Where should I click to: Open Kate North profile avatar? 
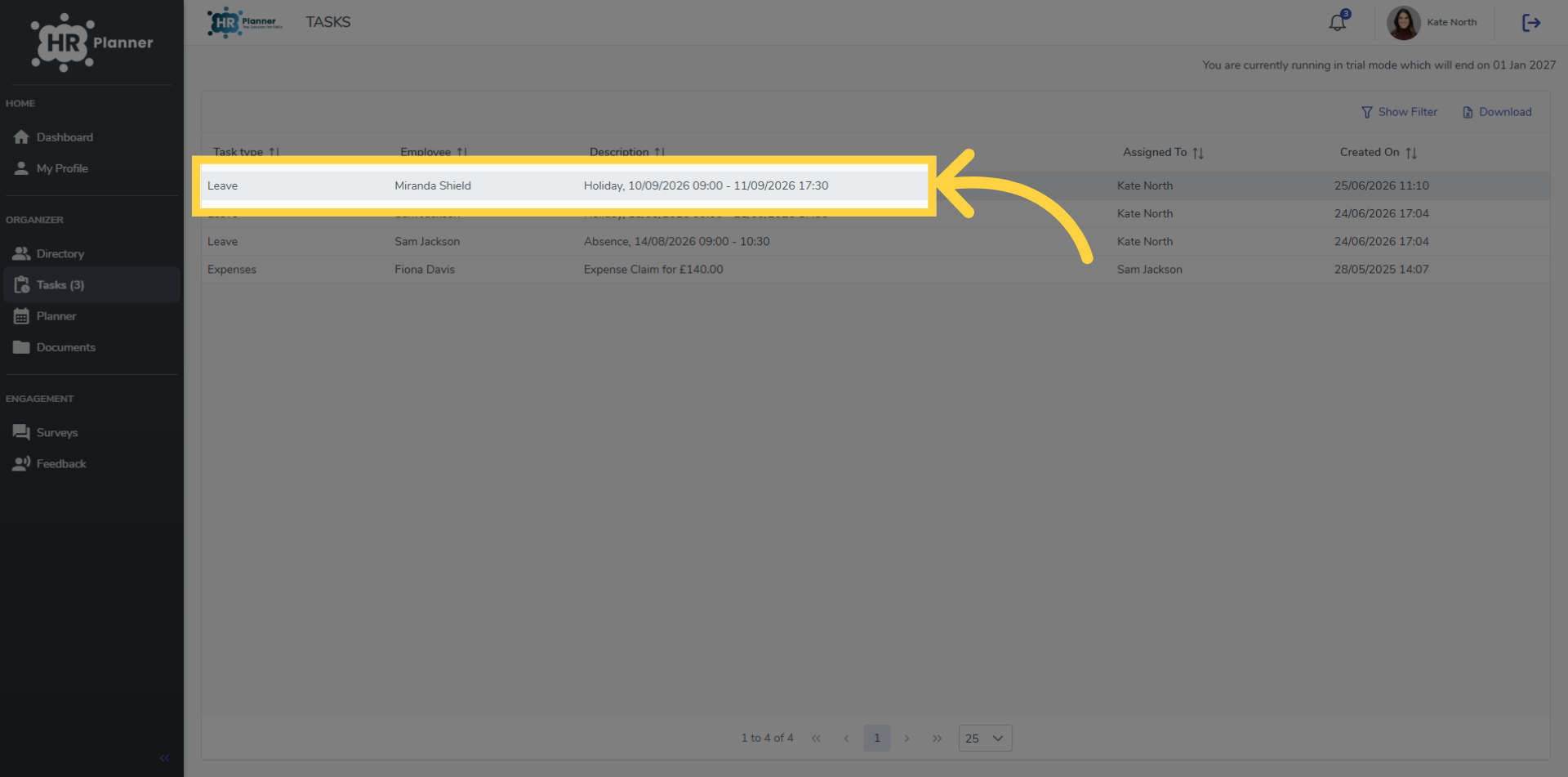(x=1403, y=23)
